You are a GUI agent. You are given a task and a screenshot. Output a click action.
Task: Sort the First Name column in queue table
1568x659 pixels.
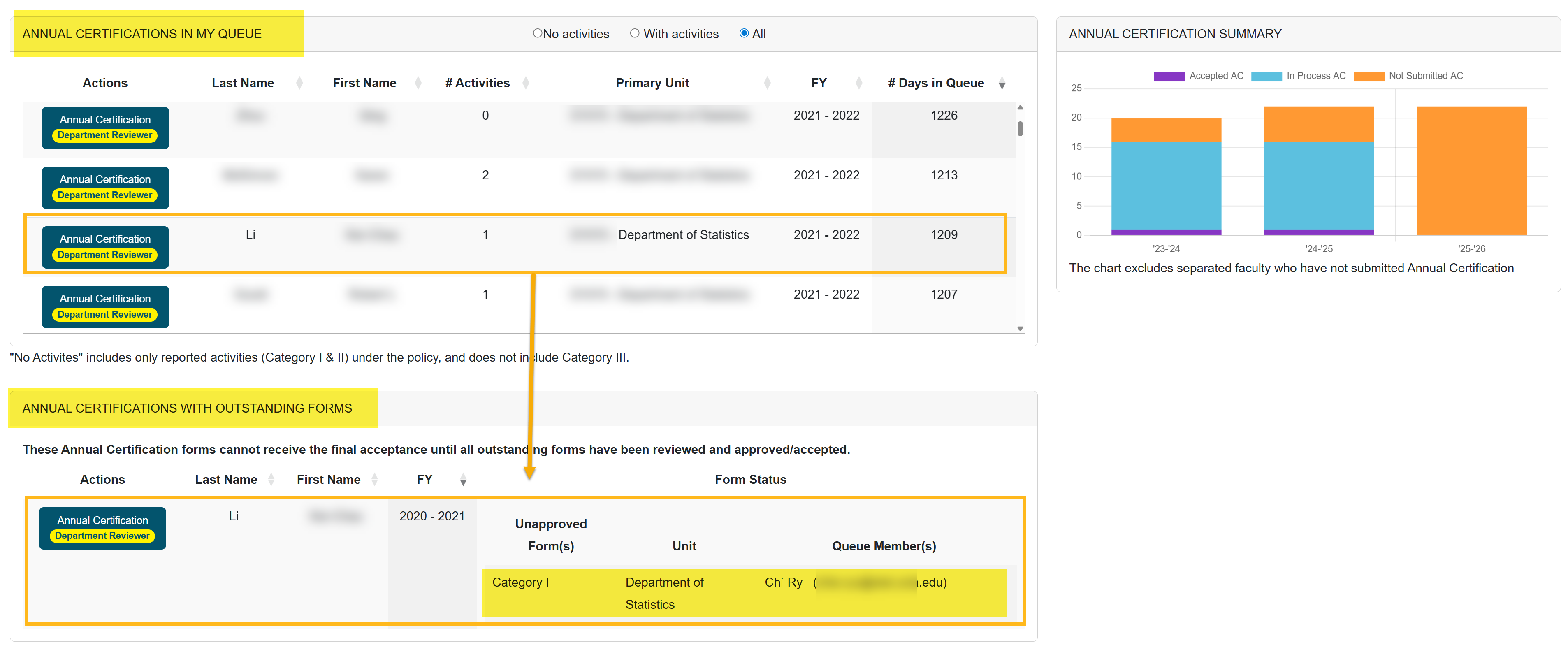point(418,83)
